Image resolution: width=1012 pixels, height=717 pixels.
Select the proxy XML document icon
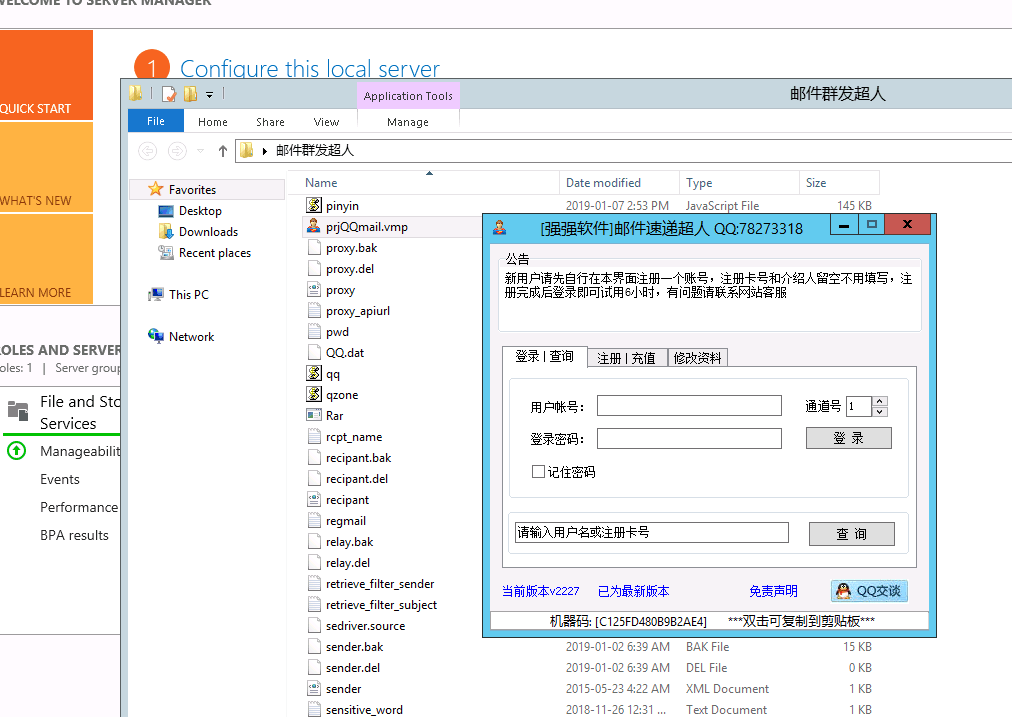314,290
